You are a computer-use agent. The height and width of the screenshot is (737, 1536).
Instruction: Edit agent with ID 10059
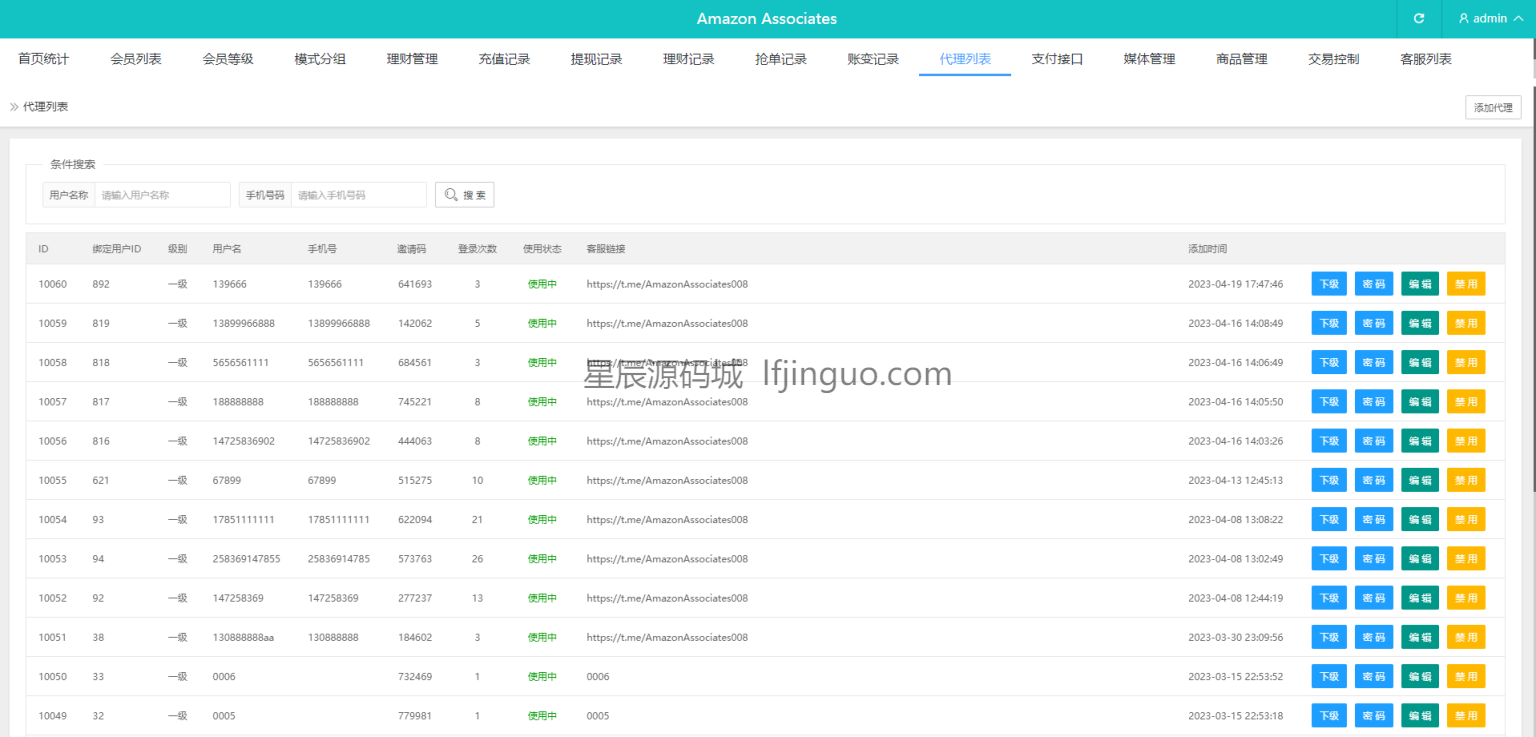pos(1420,323)
